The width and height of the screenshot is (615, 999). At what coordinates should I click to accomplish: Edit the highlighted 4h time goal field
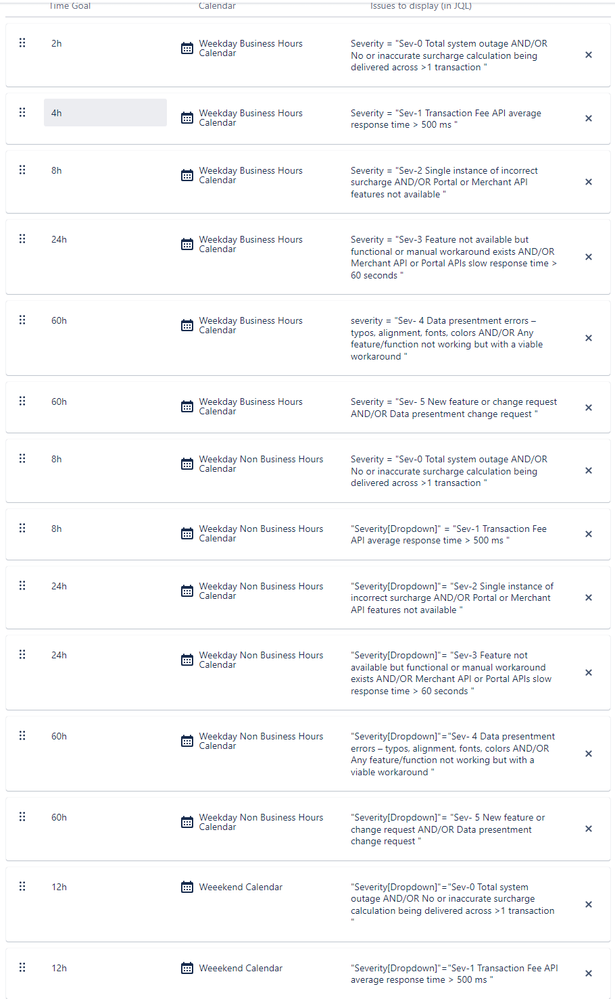coord(105,113)
